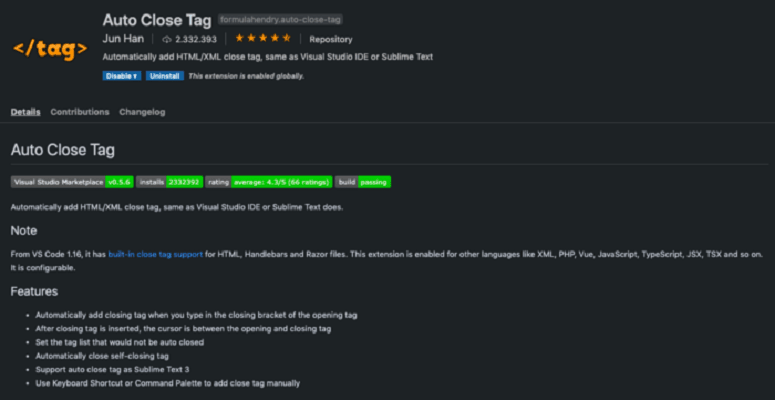Click the orange </tag> extension logo

[x=50, y=49]
